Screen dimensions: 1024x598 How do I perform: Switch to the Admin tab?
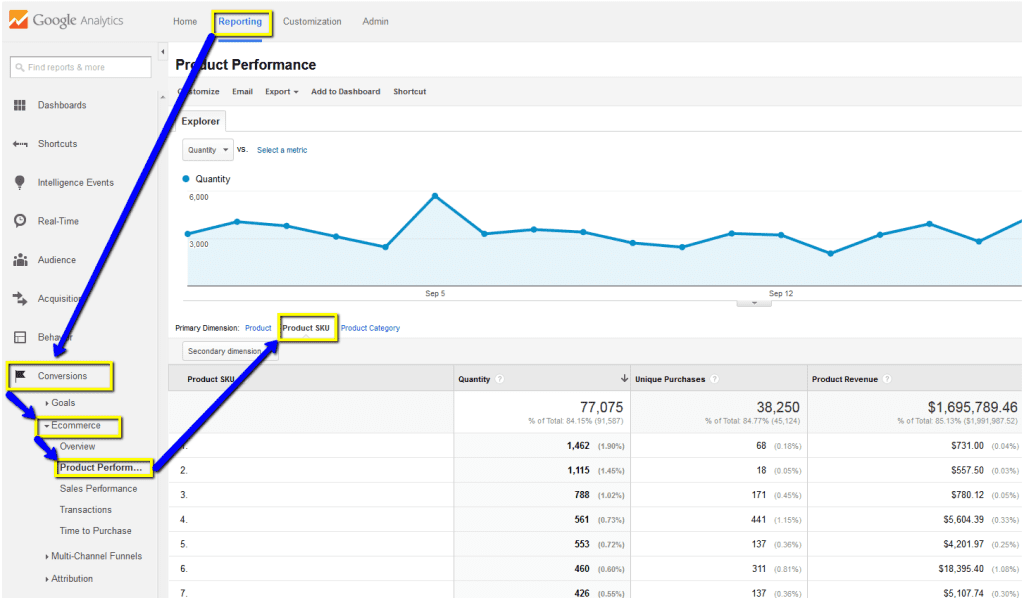[376, 22]
